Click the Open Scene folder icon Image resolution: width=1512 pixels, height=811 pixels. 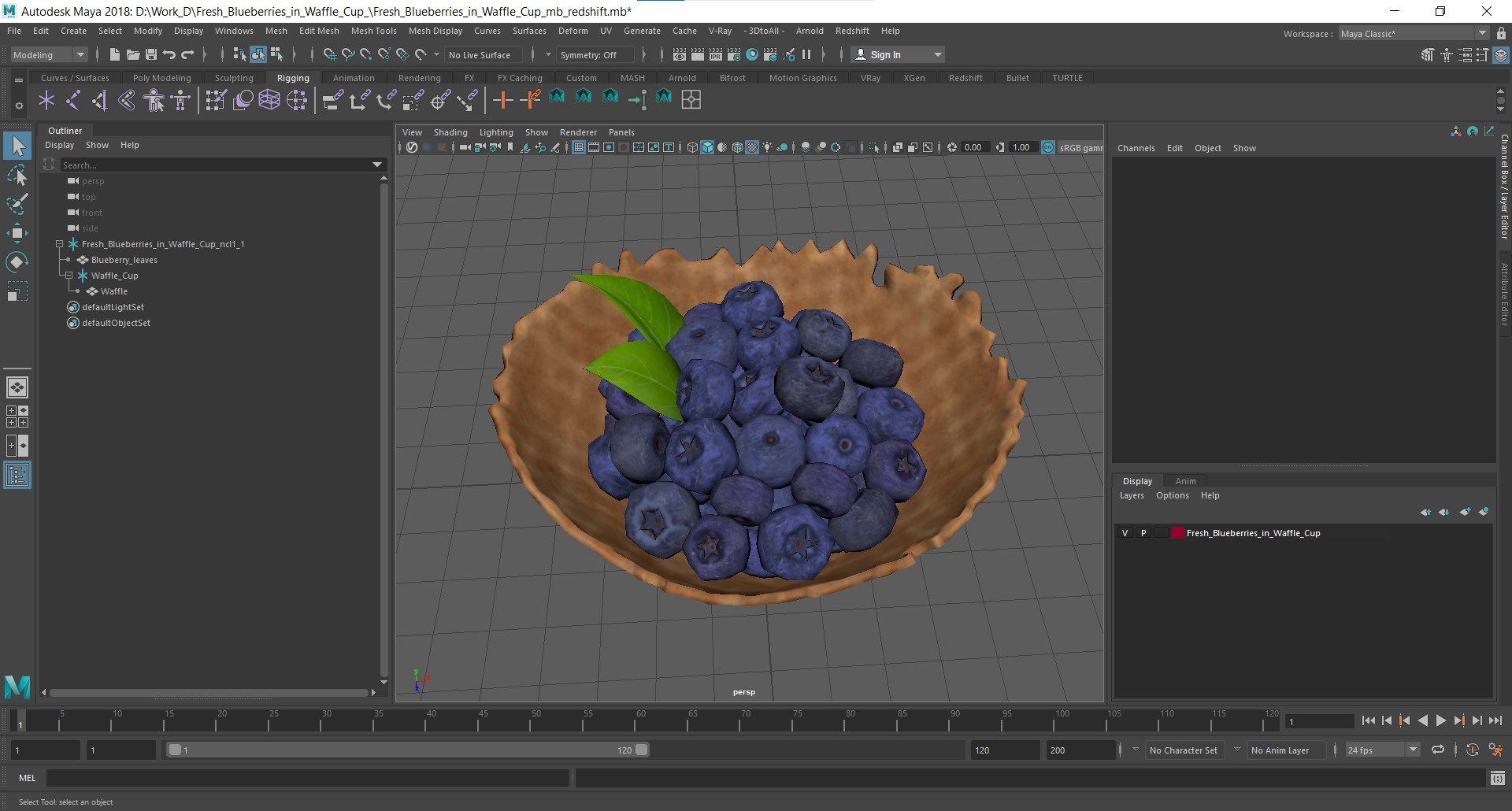coord(133,54)
